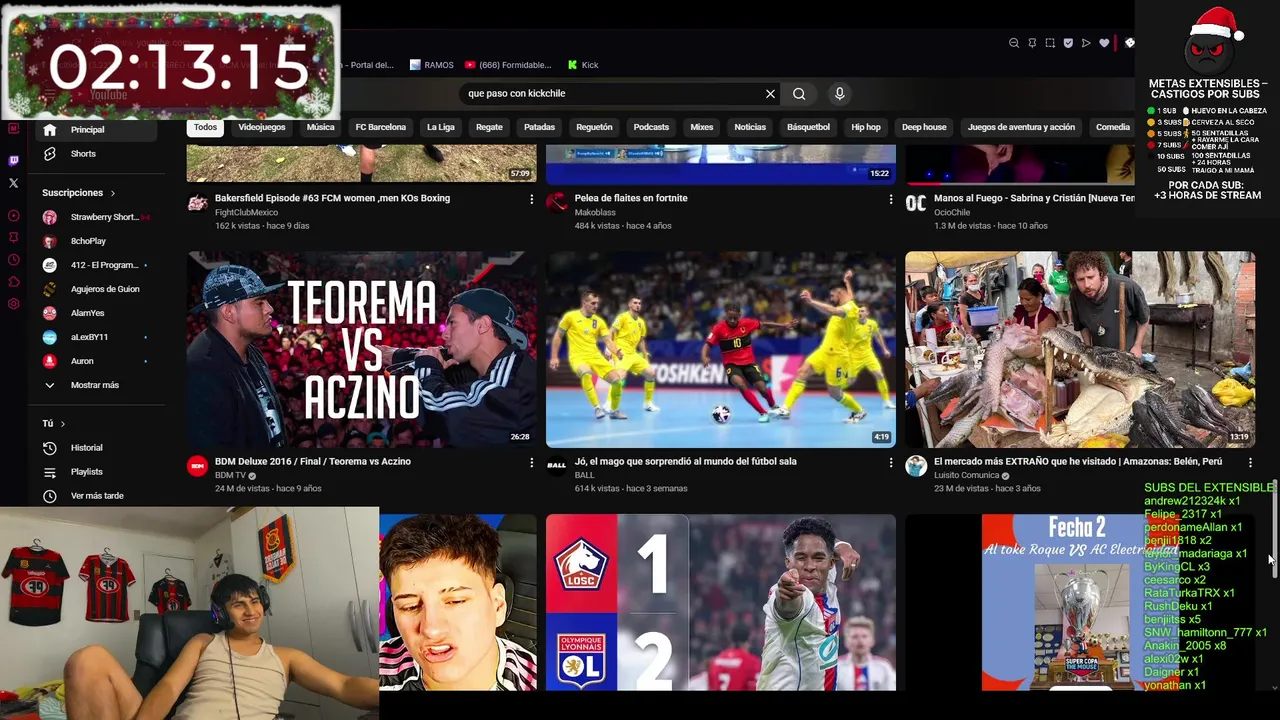Open the futsal Jó video thumbnail
The height and width of the screenshot is (720, 1280).
pos(720,349)
